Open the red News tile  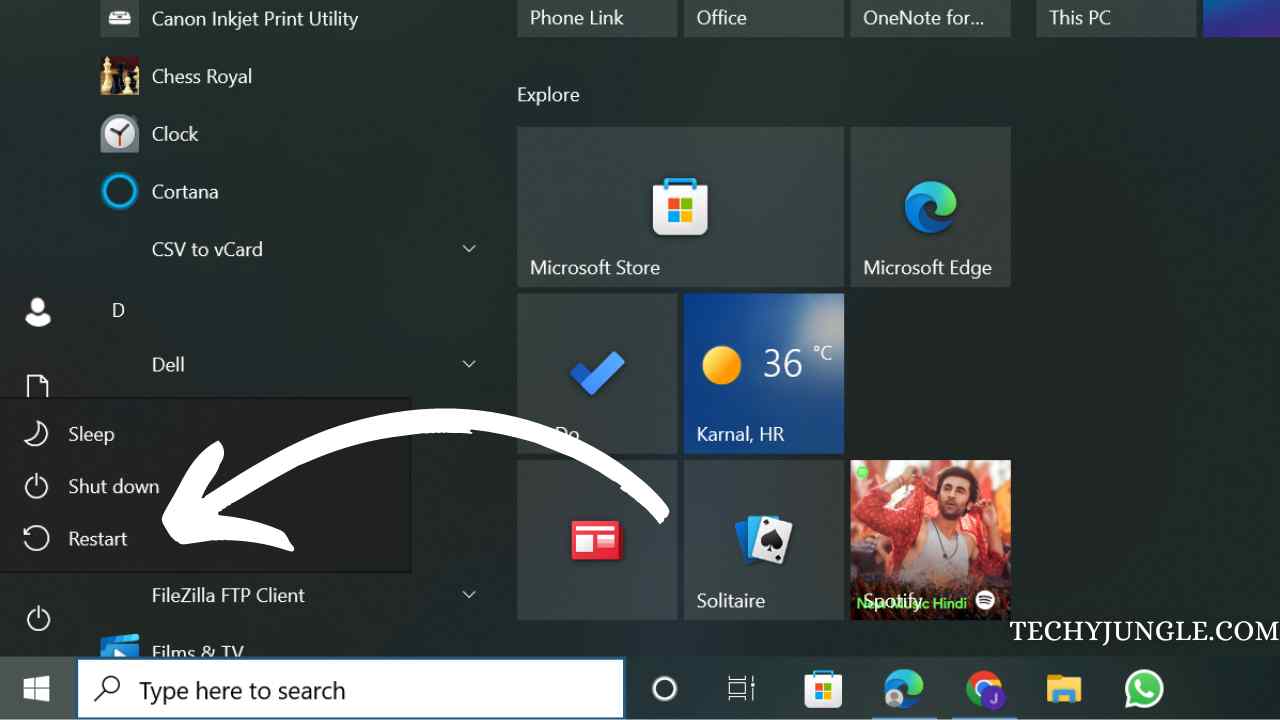597,540
